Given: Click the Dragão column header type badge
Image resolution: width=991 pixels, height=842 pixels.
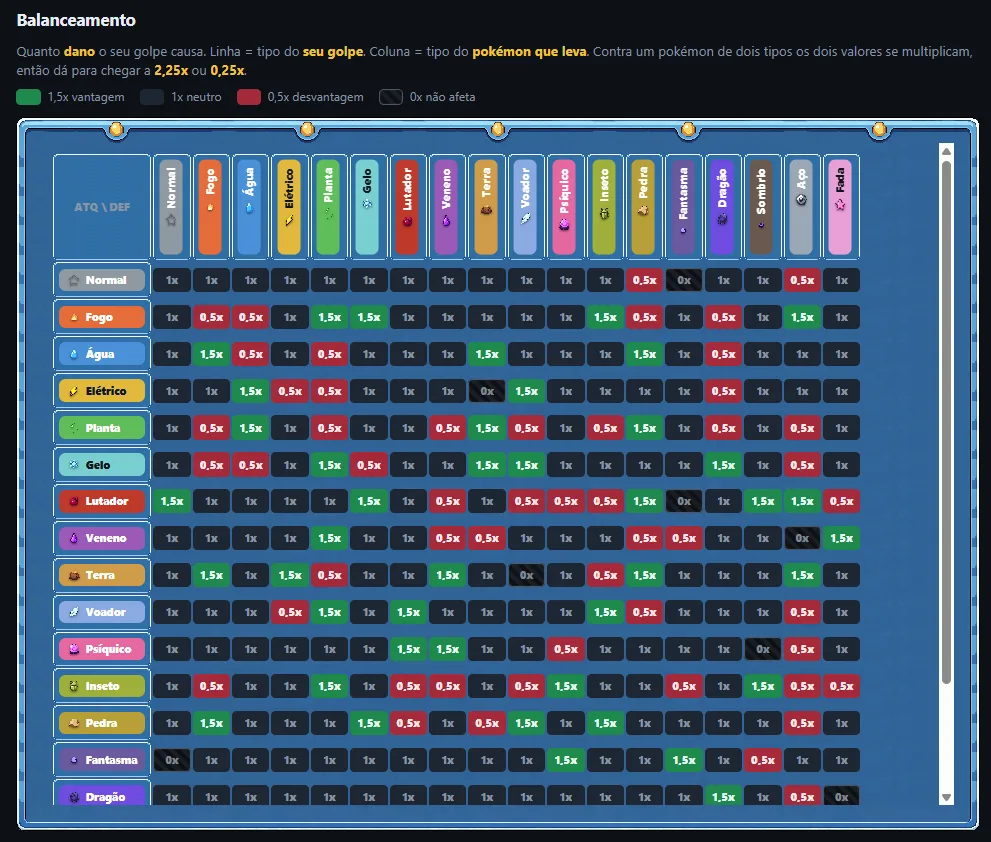Looking at the screenshot, I should (x=722, y=207).
